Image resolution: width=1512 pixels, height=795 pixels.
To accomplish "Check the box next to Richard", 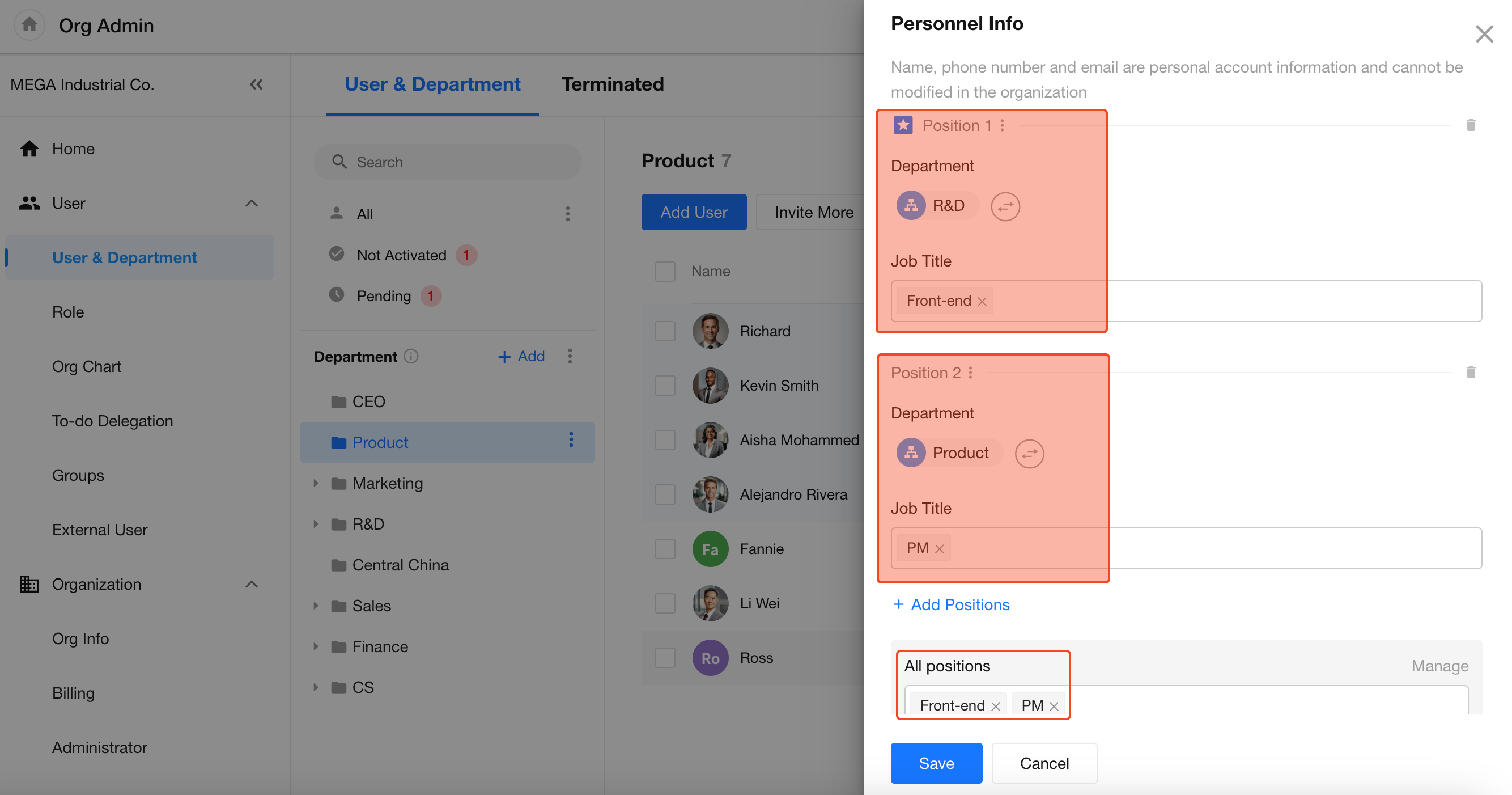I will (665, 331).
